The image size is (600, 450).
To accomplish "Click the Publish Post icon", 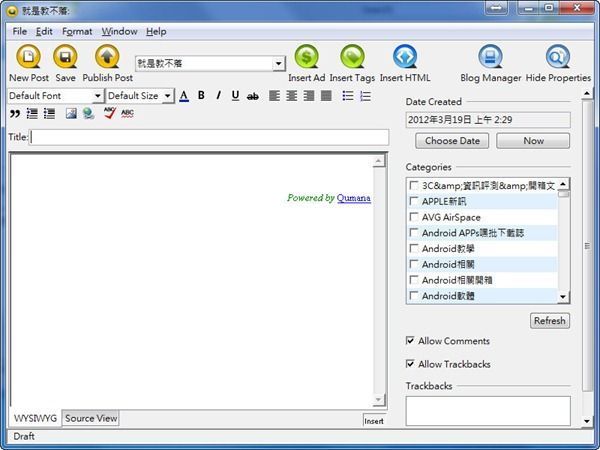I will coord(107,57).
